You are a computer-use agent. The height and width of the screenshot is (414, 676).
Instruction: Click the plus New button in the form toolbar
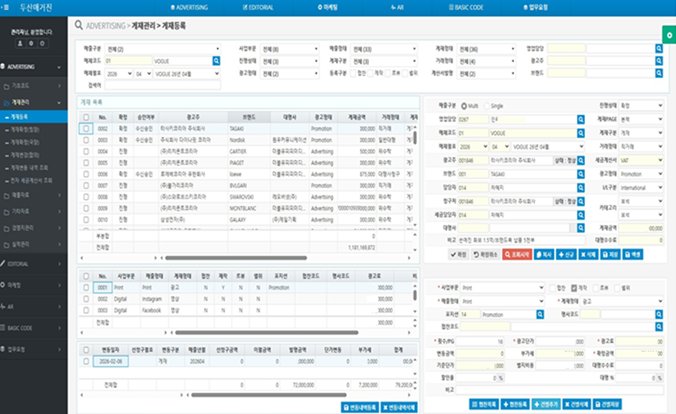point(566,254)
